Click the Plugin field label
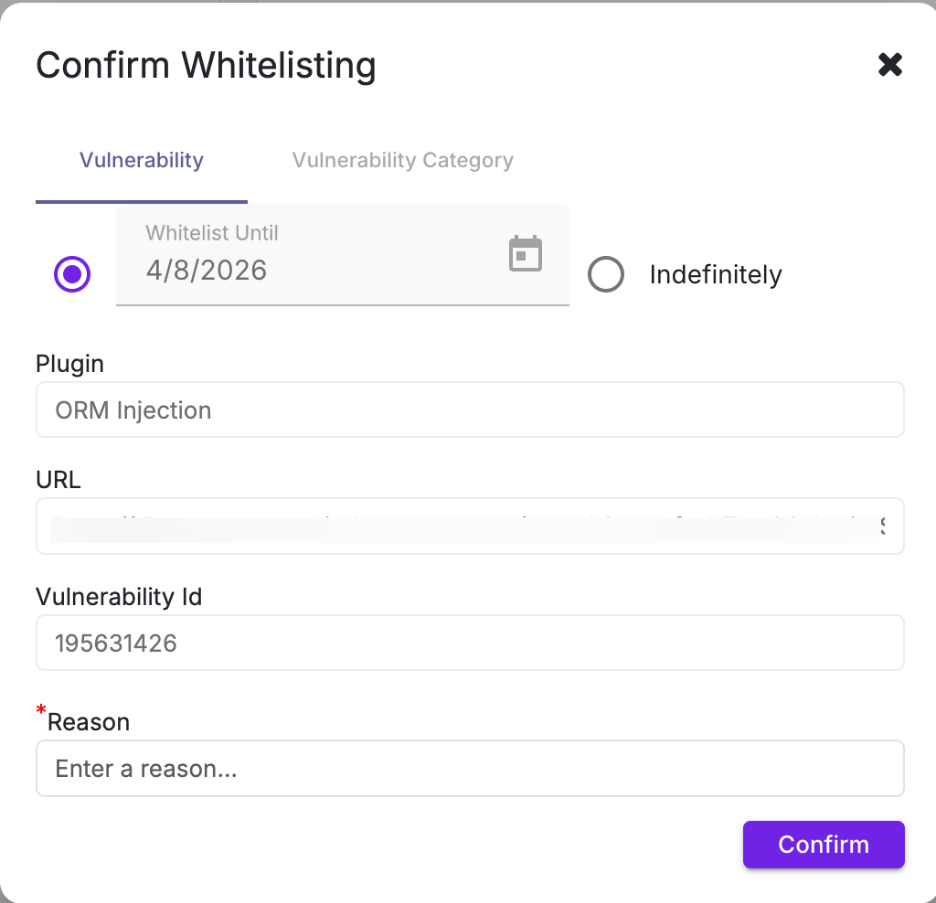Image resolution: width=936 pixels, height=903 pixels. [x=70, y=363]
